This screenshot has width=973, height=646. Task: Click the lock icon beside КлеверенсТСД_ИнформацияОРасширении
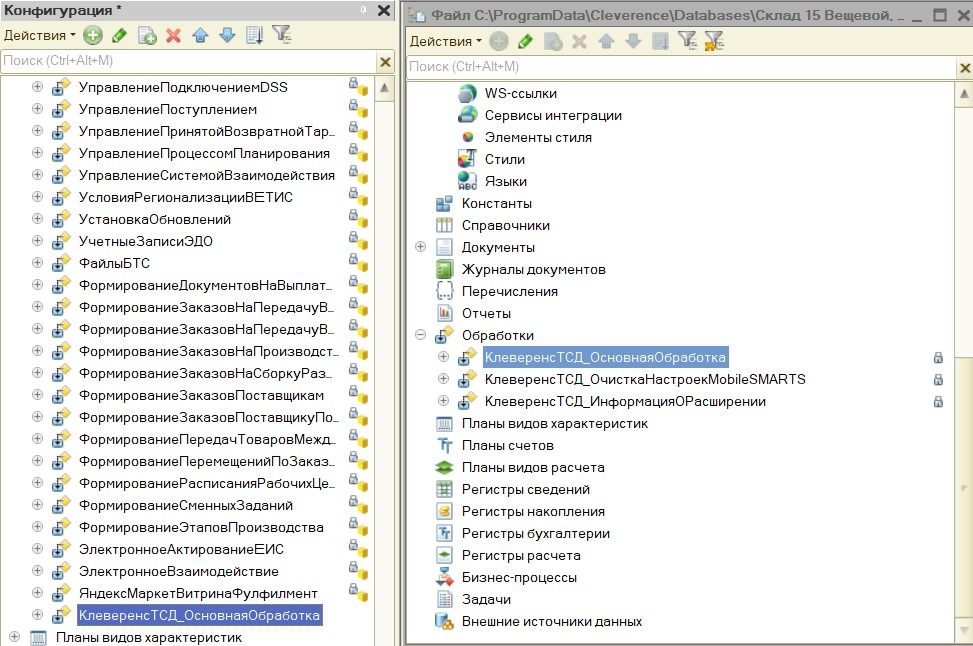tap(938, 402)
